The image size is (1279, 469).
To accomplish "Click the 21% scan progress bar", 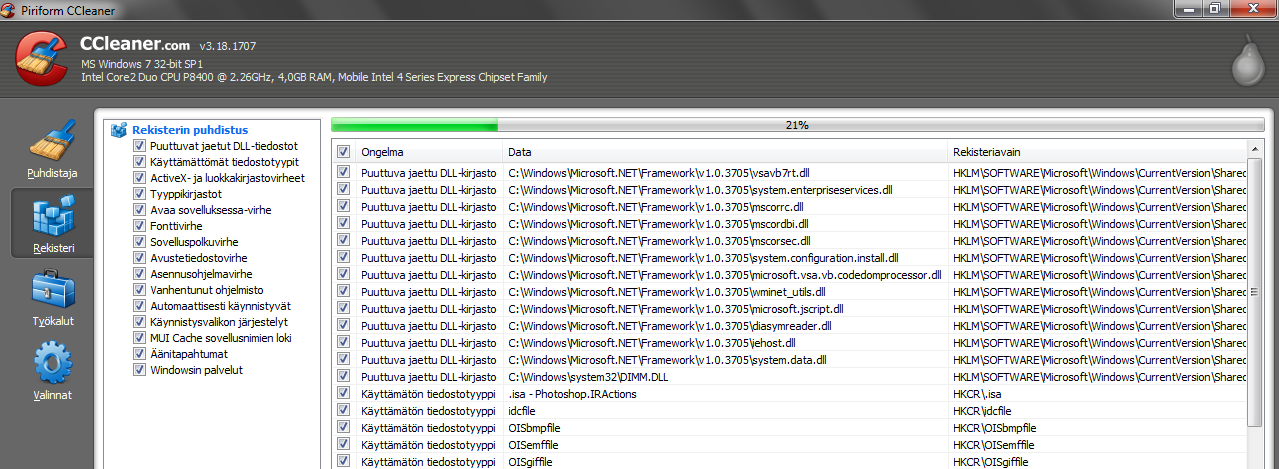I will point(797,125).
